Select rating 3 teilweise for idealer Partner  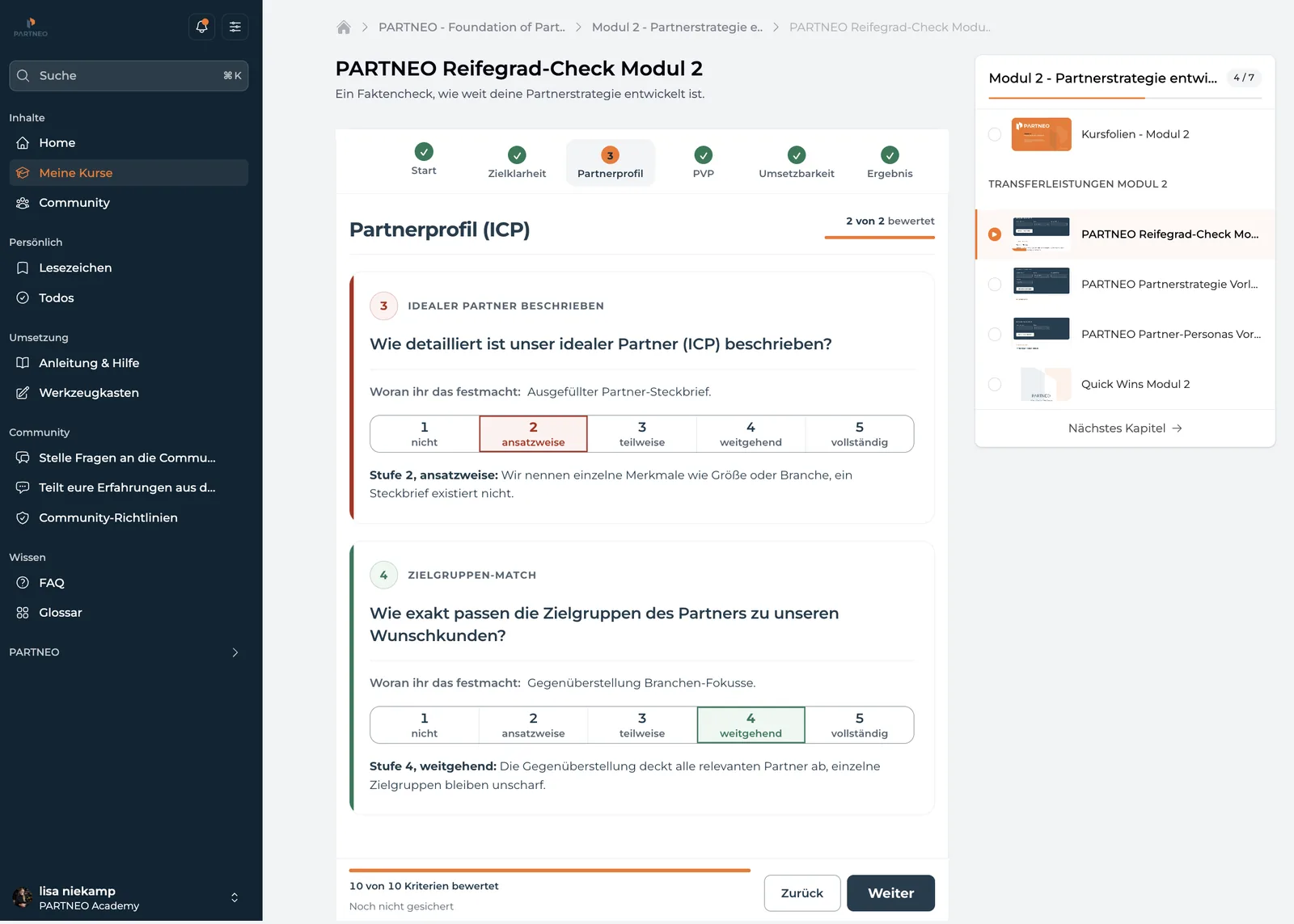click(642, 434)
